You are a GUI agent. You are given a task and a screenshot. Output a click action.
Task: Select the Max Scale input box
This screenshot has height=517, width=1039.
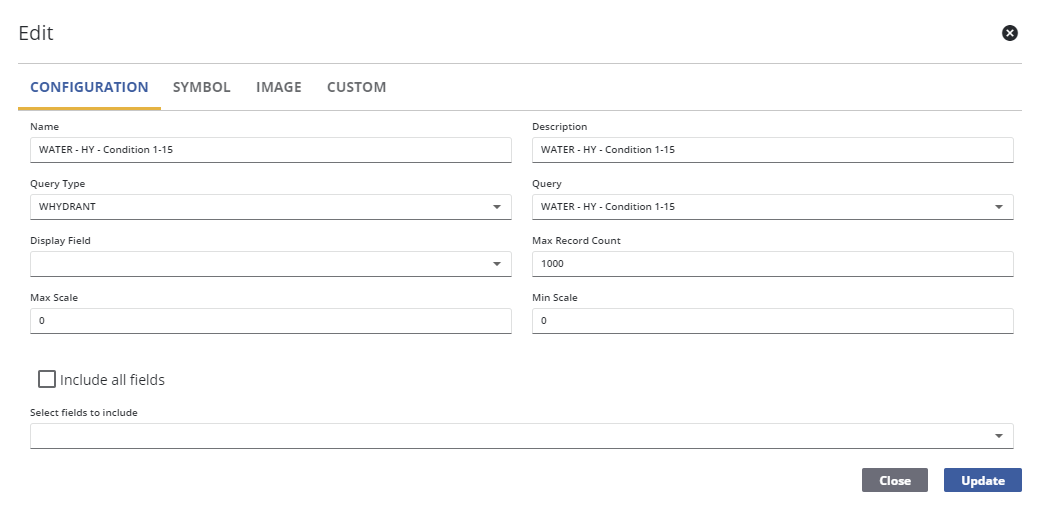pyautogui.click(x=270, y=321)
